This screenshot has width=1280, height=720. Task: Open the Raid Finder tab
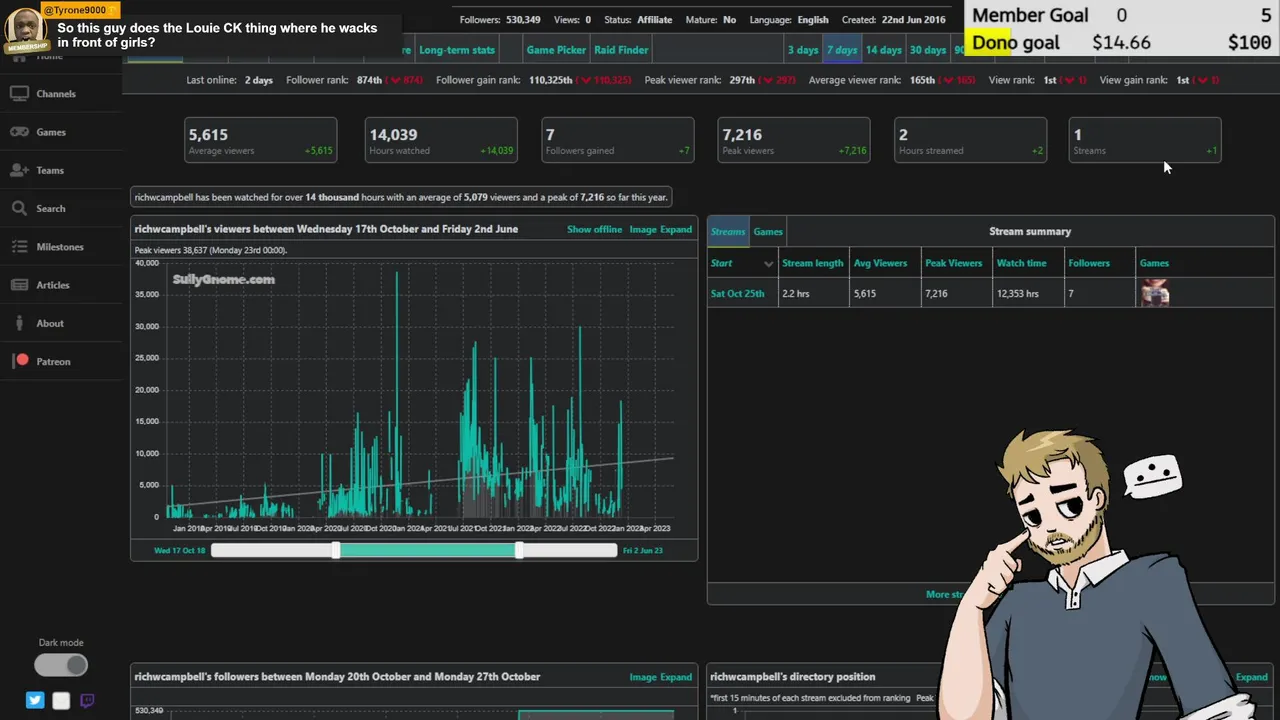pos(621,50)
